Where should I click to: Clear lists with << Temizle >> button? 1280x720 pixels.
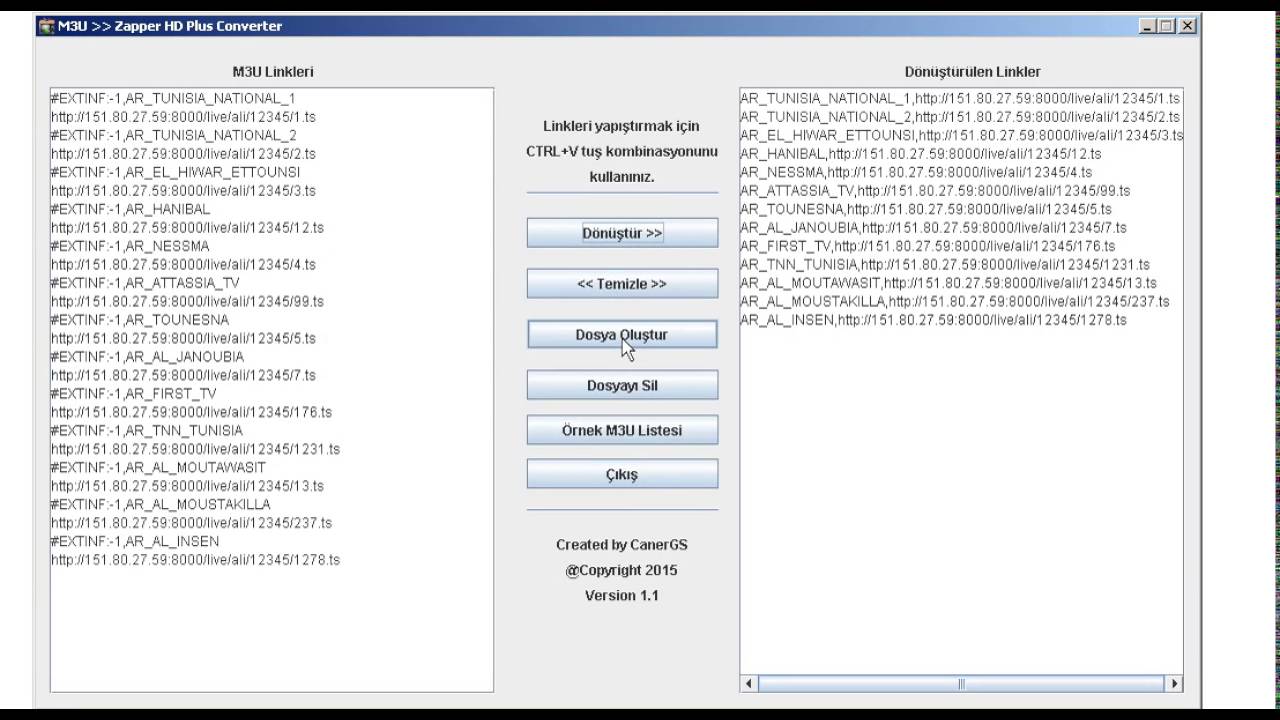[x=622, y=284]
